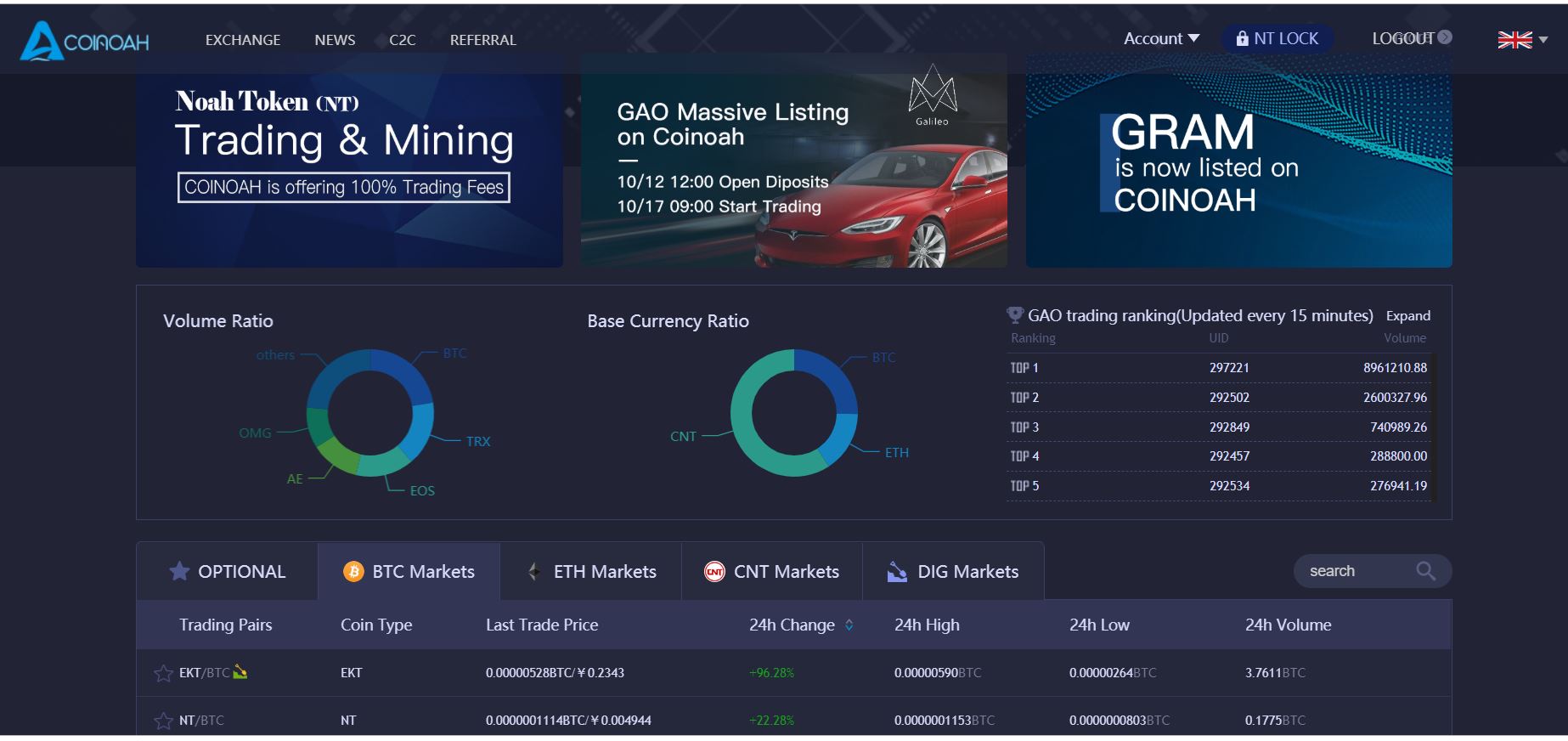Click the TOP 4 volume 288800.00
1568x741 pixels.
pyautogui.click(x=1399, y=456)
